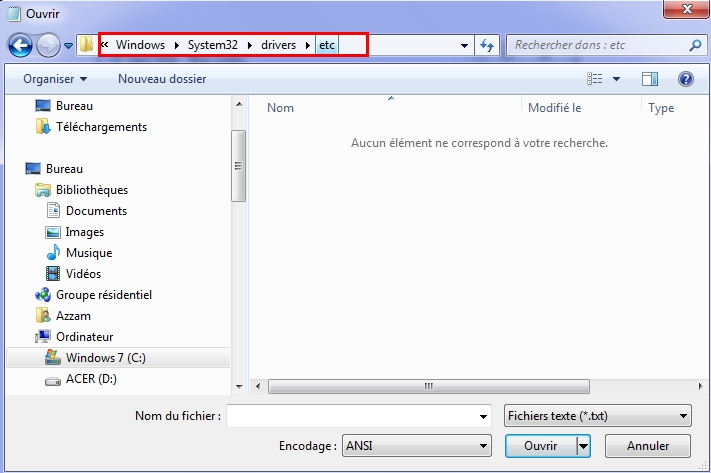Click the magnifier search icon
The width and height of the screenshot is (711, 473).
(x=695, y=45)
